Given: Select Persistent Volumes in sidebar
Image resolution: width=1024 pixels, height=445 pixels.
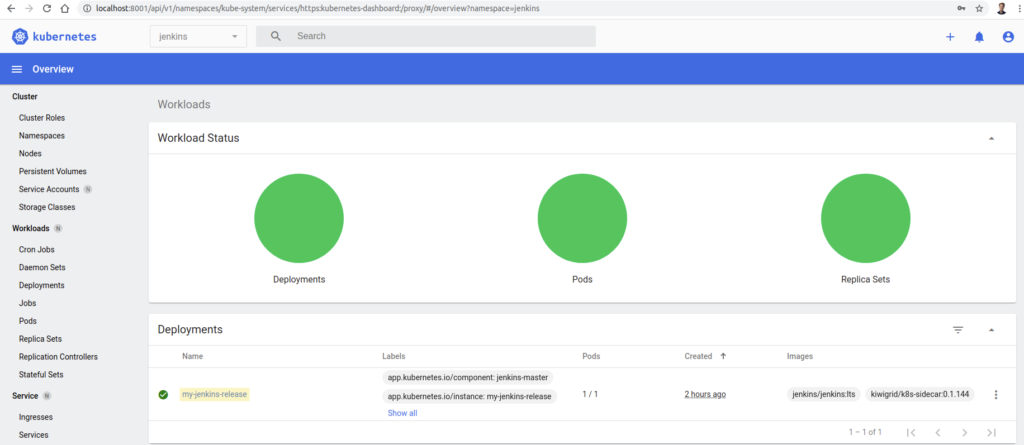Looking at the screenshot, I should [x=52, y=171].
